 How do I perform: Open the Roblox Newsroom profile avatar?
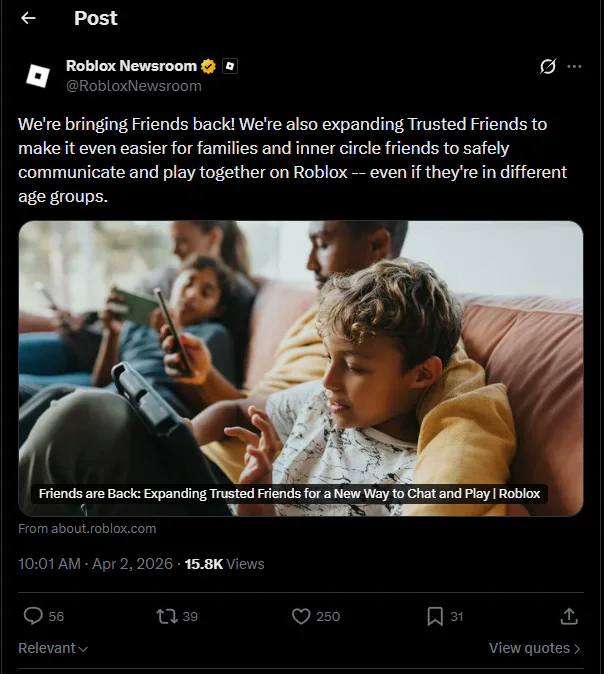(38, 76)
